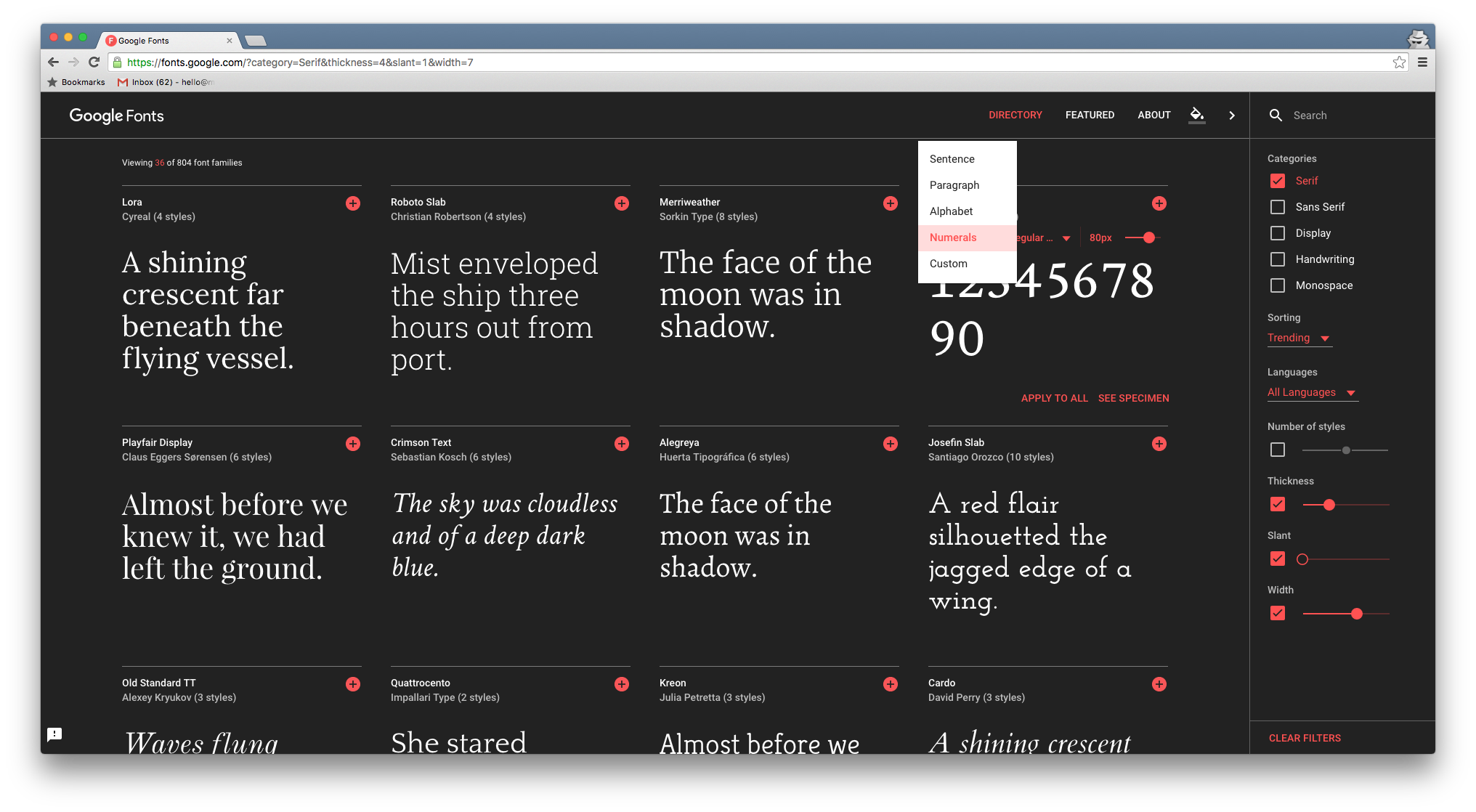
Task: Open a new browser tab
Action: click(x=256, y=41)
